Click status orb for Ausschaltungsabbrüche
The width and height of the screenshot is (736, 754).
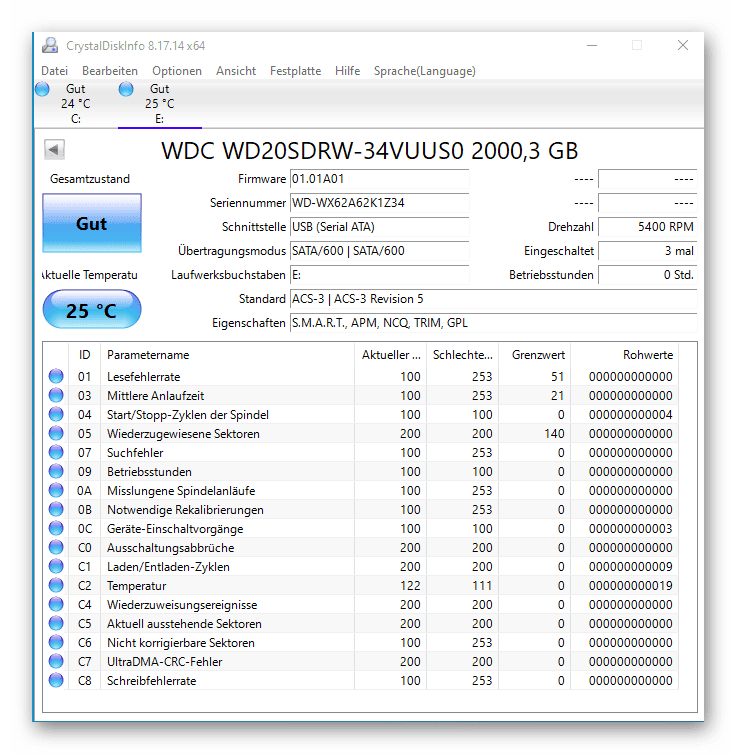pos(56,547)
